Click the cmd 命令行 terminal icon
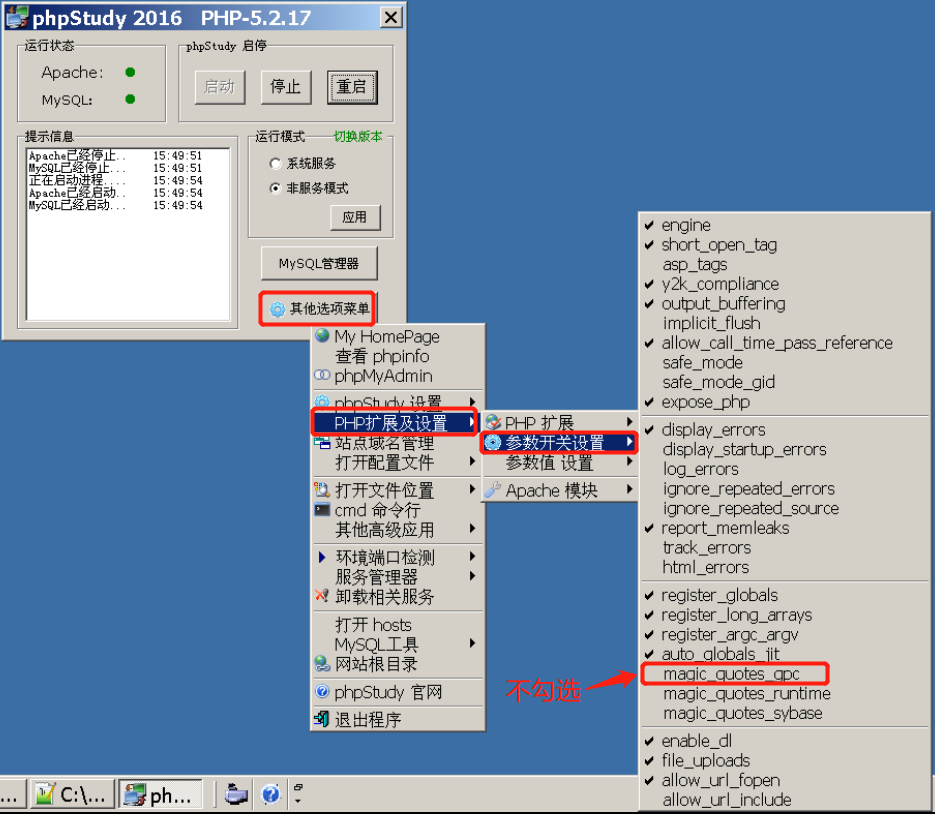 (x=322, y=510)
